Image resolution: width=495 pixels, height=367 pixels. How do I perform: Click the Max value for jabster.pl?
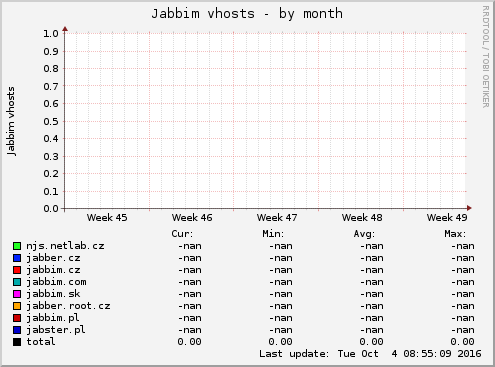click(463, 330)
